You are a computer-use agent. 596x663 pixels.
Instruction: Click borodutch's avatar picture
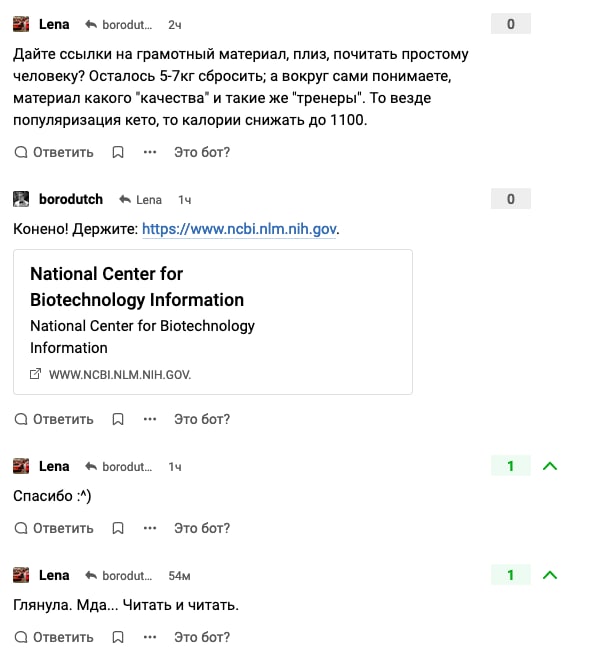(x=21, y=199)
